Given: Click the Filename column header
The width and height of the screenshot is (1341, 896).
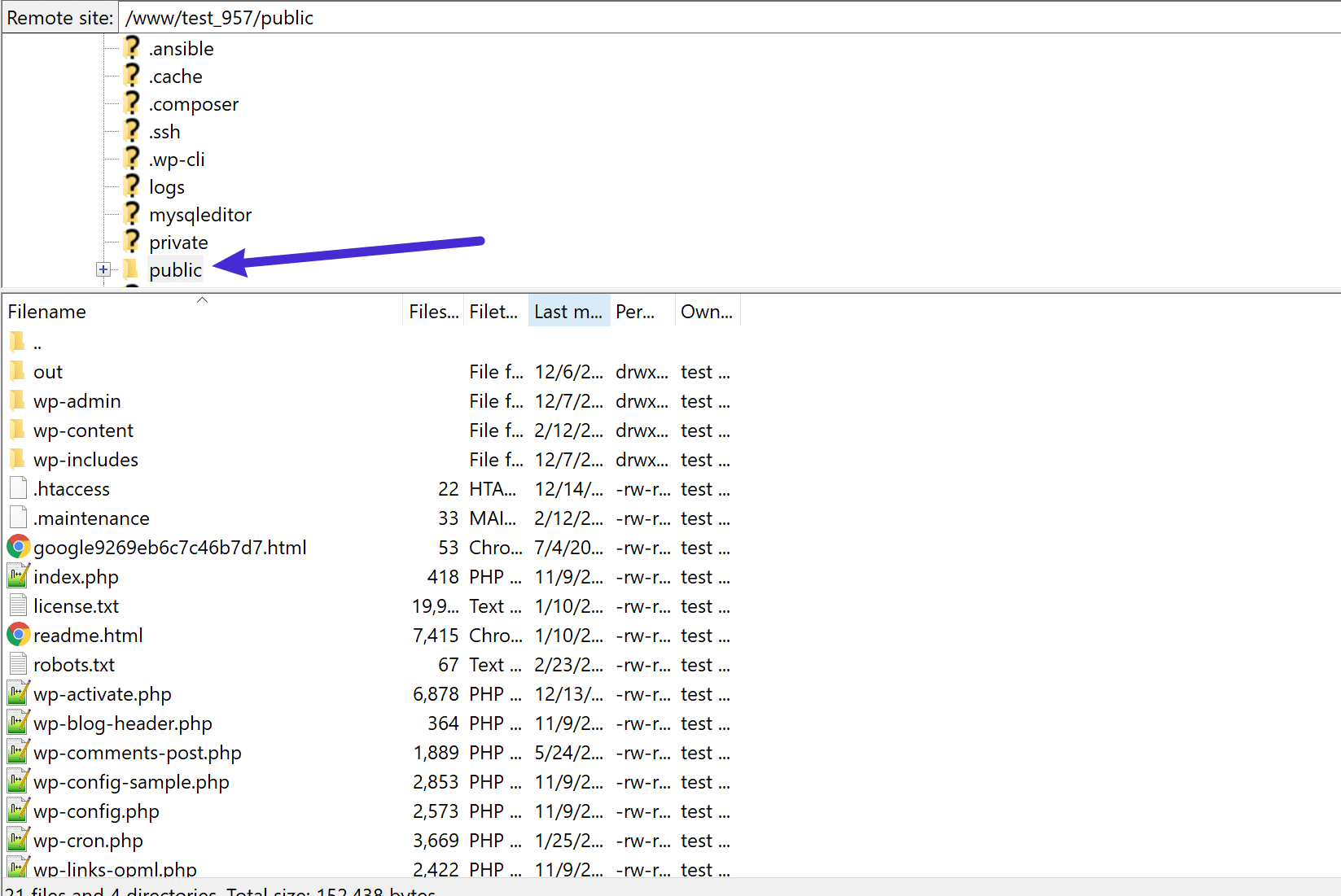Looking at the screenshot, I should click(x=46, y=311).
